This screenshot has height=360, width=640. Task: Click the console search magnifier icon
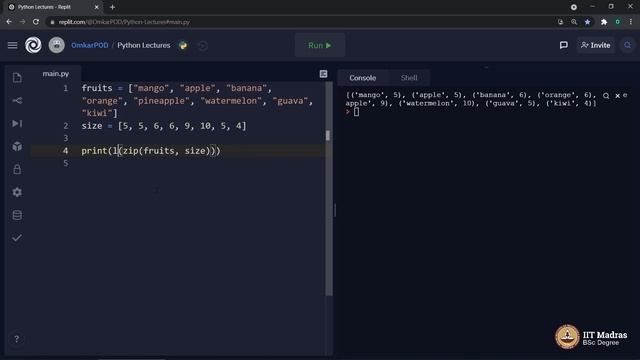pyautogui.click(x=606, y=96)
